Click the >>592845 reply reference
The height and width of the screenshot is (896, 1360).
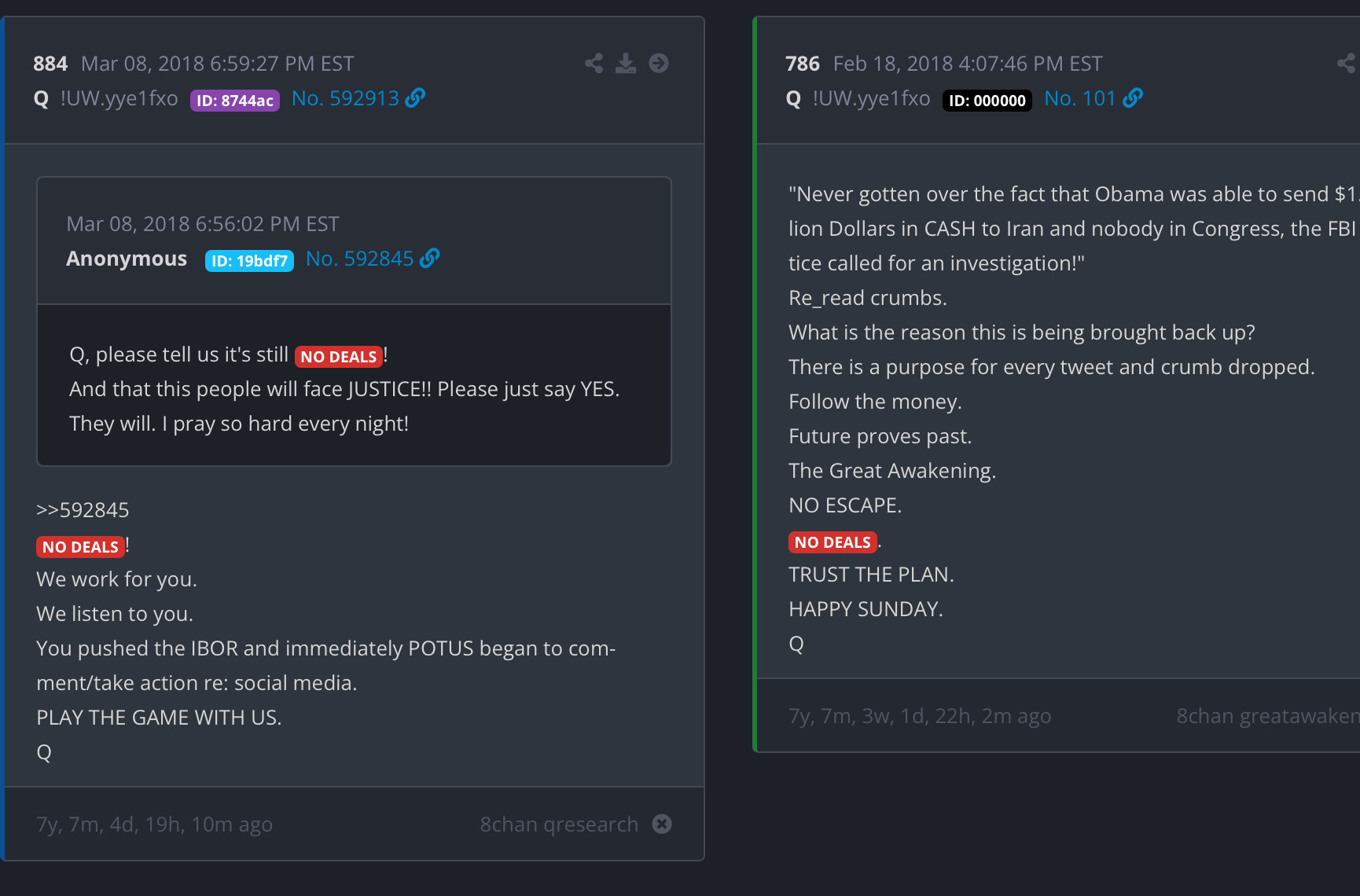(83, 510)
